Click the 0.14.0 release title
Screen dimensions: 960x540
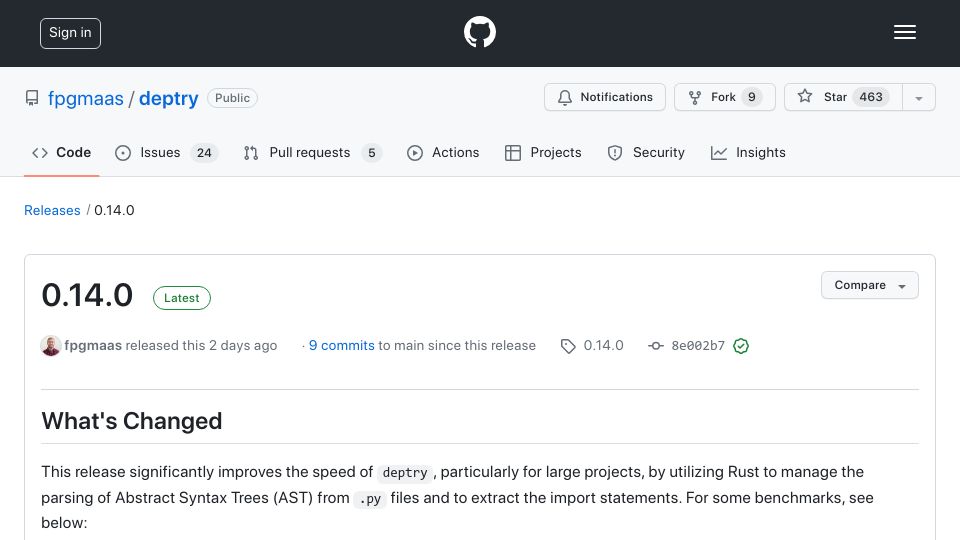pos(87,295)
